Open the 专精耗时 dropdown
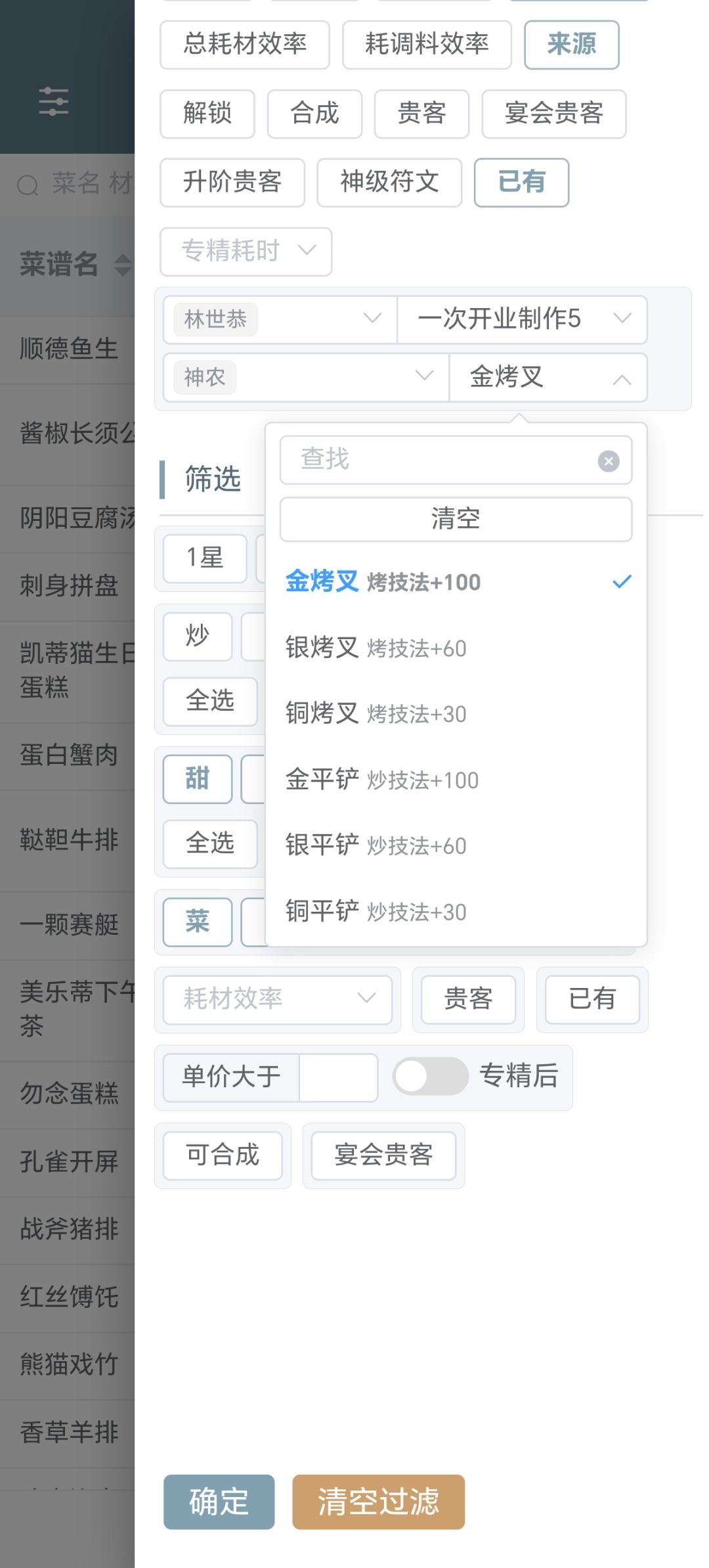 point(246,252)
